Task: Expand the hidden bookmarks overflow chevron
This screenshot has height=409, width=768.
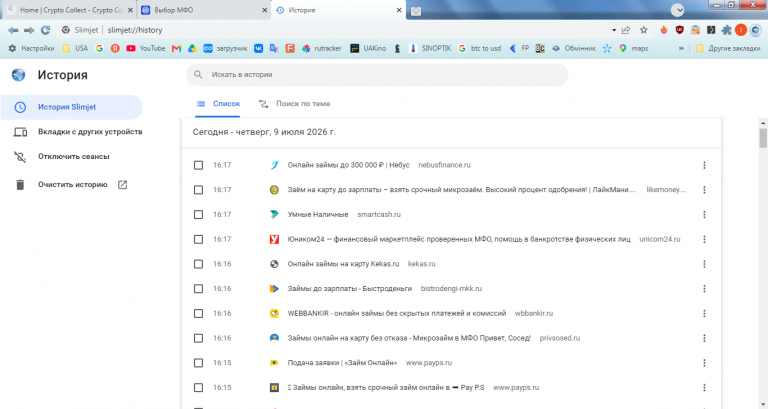Action: [x=681, y=48]
